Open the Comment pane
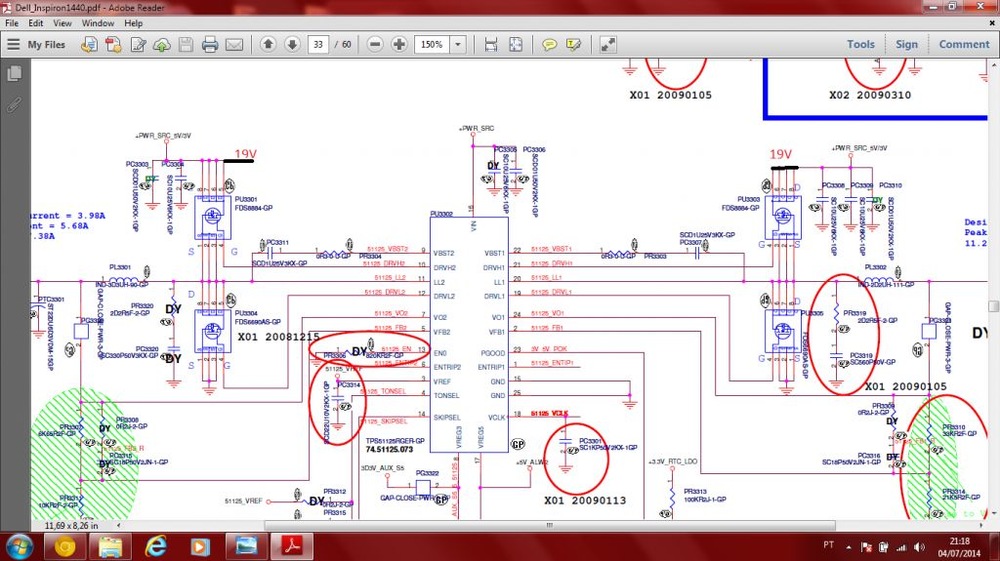Image resolution: width=1000 pixels, height=561 pixels. click(963, 44)
